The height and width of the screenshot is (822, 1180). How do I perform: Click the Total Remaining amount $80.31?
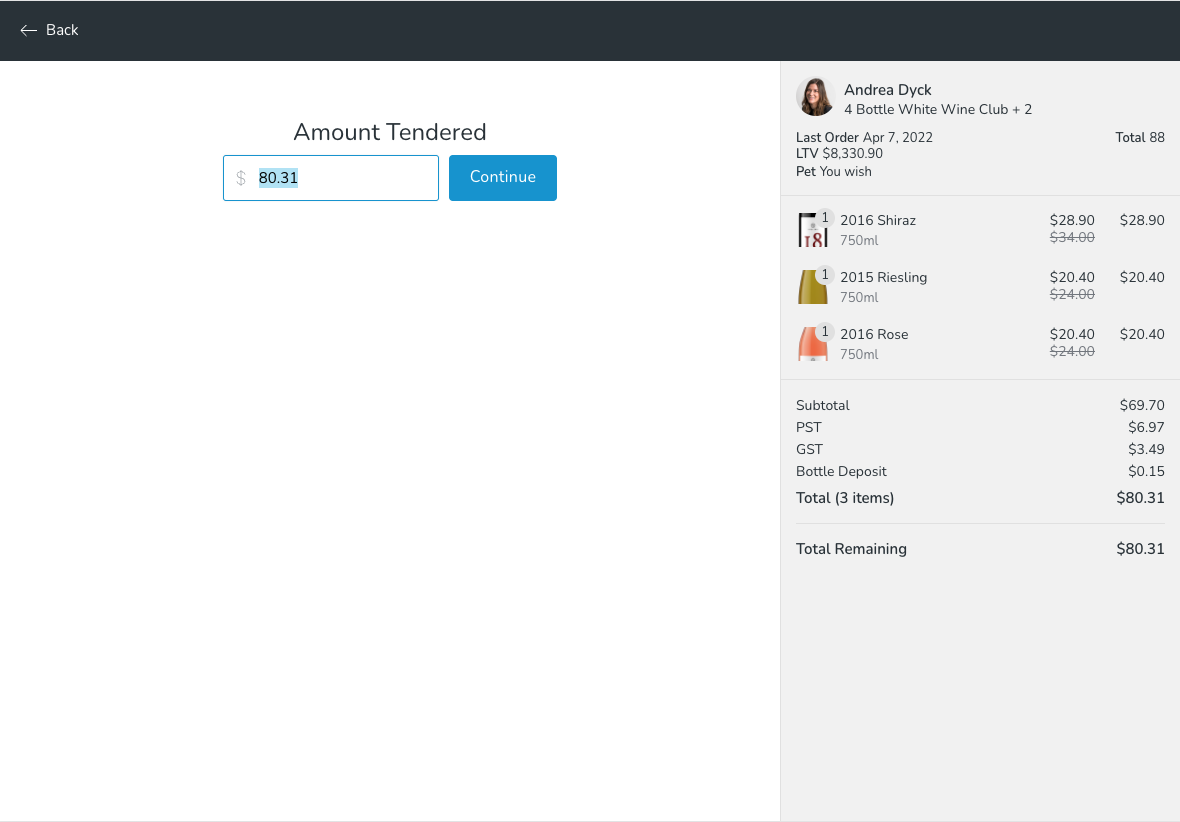coord(1140,549)
